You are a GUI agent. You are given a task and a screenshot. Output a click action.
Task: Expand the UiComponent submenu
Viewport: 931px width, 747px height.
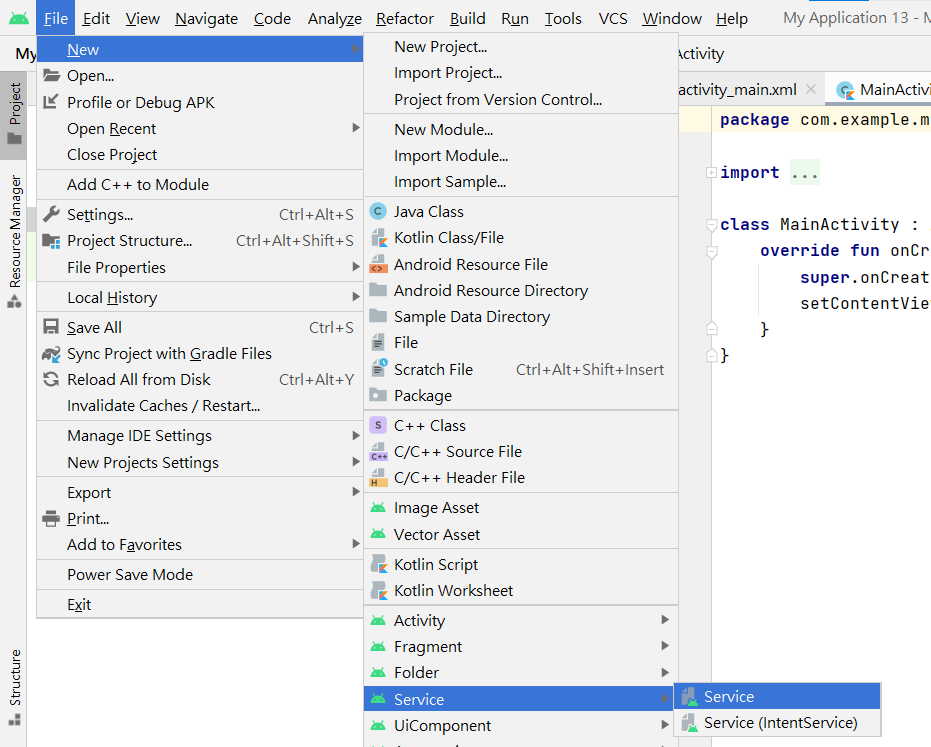pyautogui.click(x=665, y=724)
